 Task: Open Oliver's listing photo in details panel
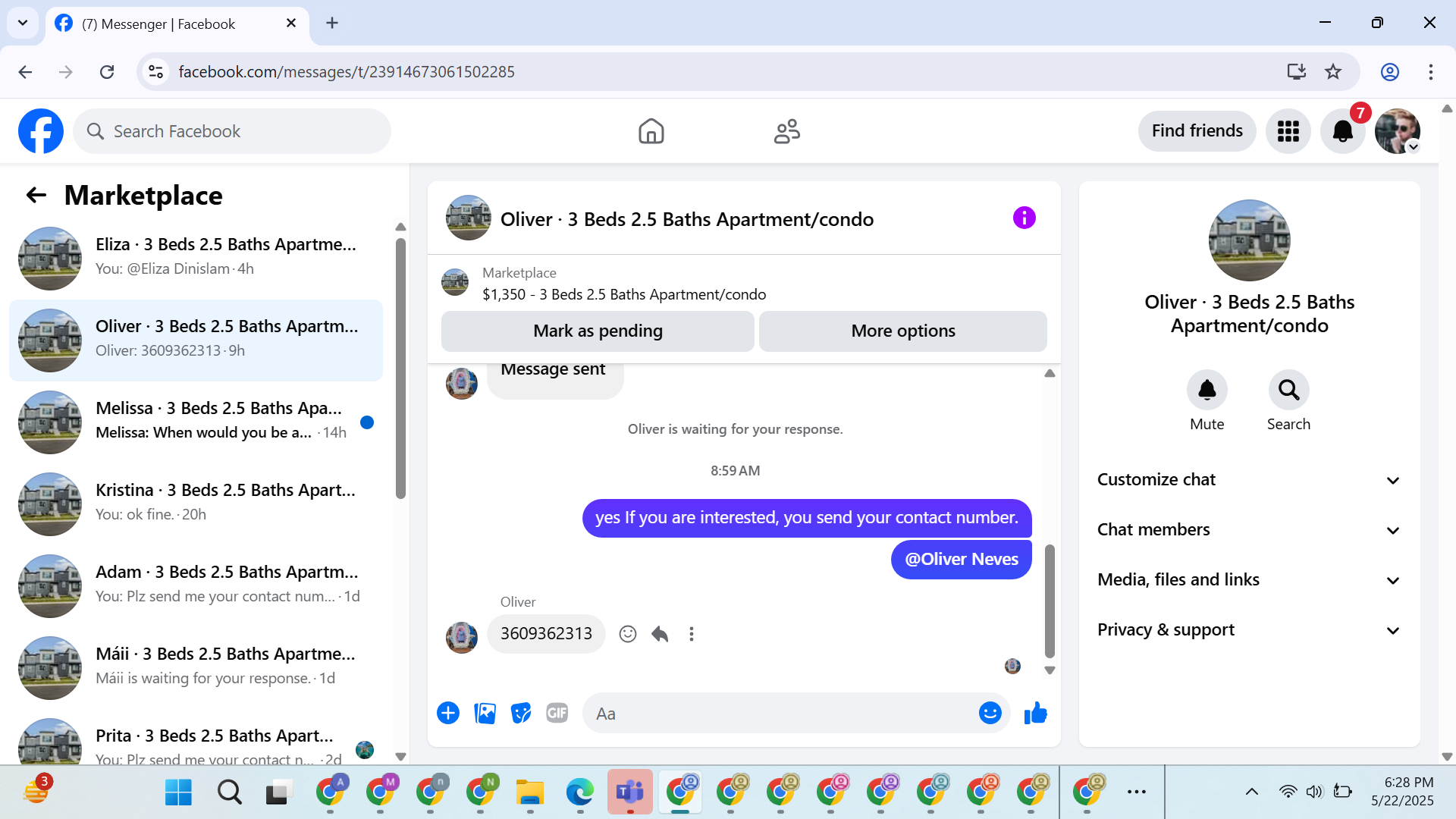pos(1249,240)
